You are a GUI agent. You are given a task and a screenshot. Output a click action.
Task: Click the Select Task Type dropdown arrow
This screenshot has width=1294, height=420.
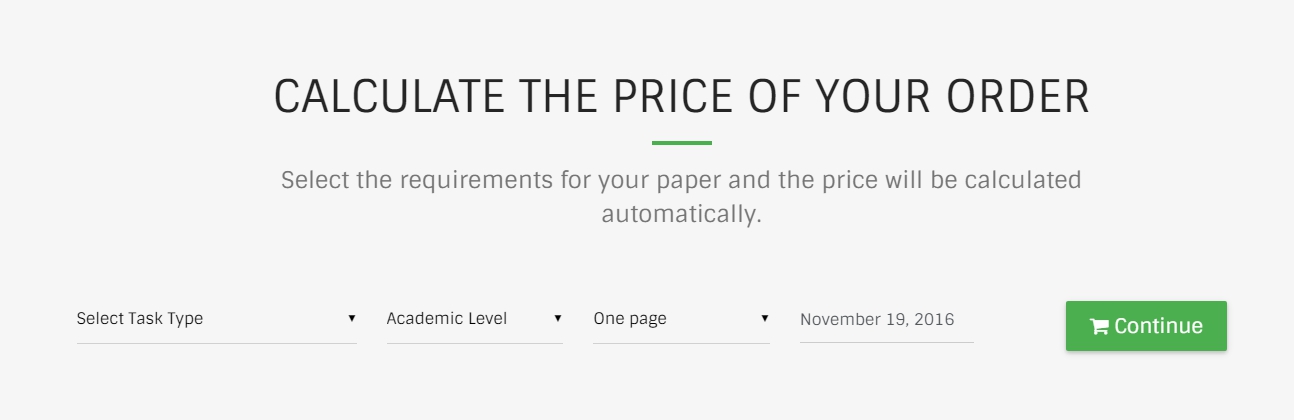352,318
